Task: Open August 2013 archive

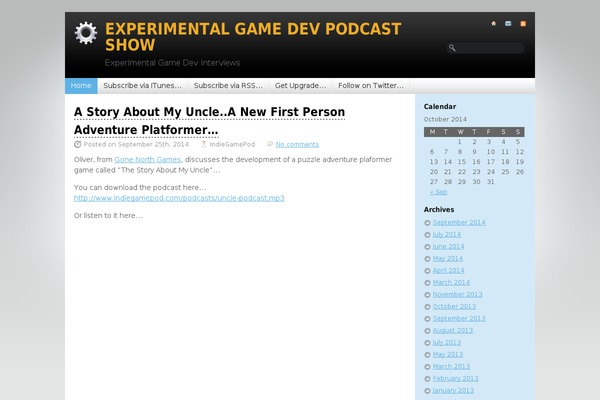Action: (453, 331)
